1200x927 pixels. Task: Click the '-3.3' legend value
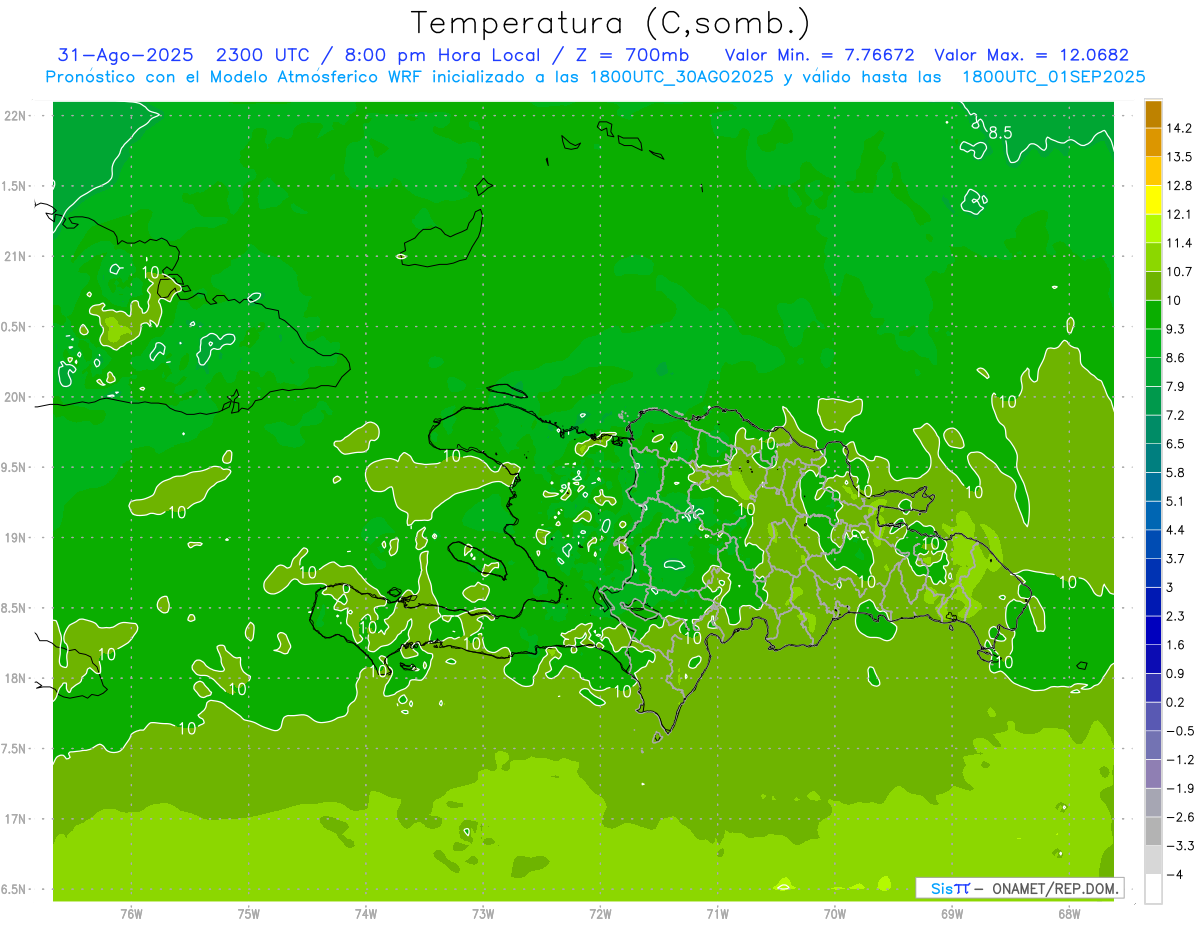pyautogui.click(x=1179, y=844)
